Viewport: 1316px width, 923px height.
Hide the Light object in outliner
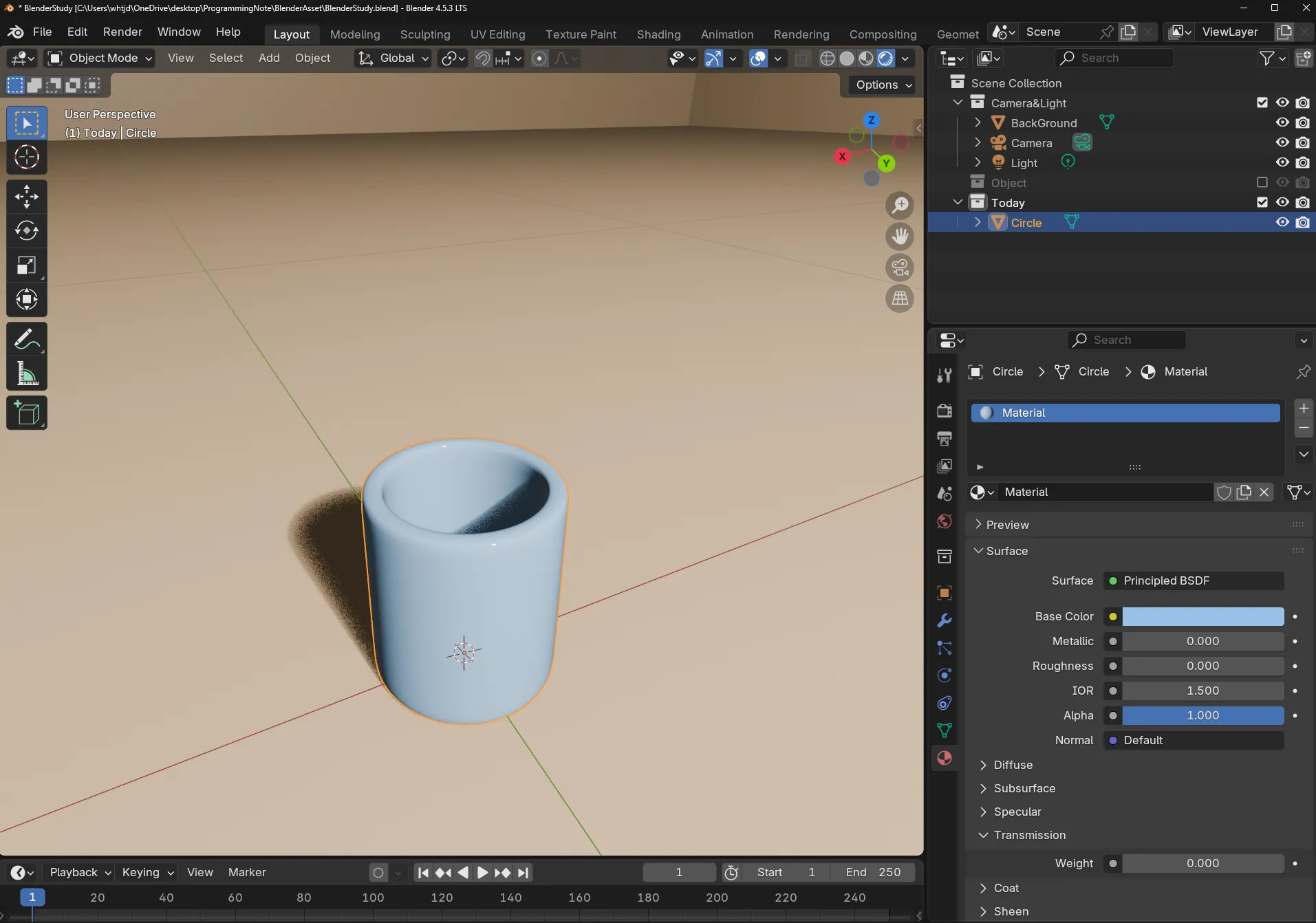pos(1282,163)
